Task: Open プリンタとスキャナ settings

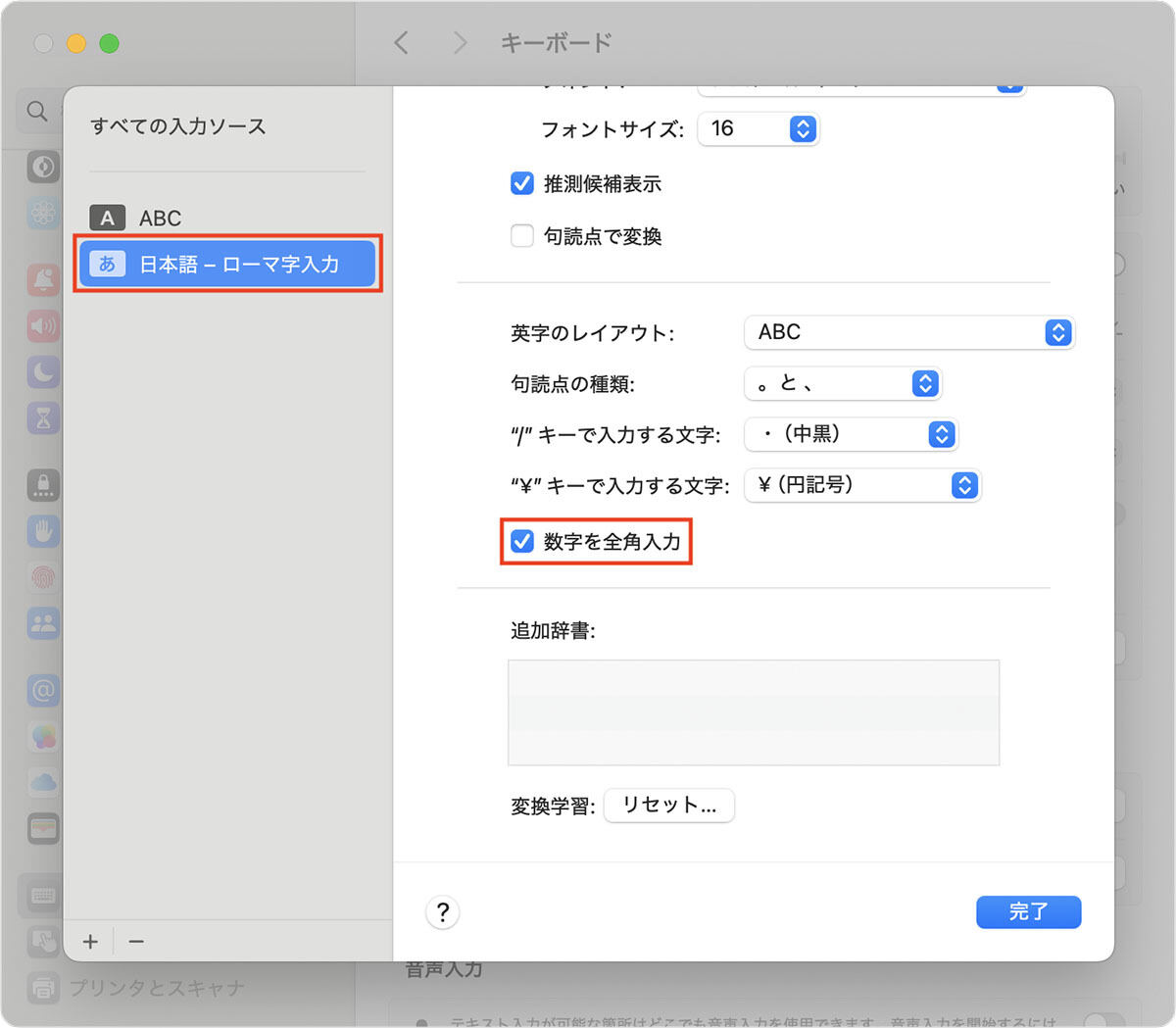Action: tap(43, 988)
